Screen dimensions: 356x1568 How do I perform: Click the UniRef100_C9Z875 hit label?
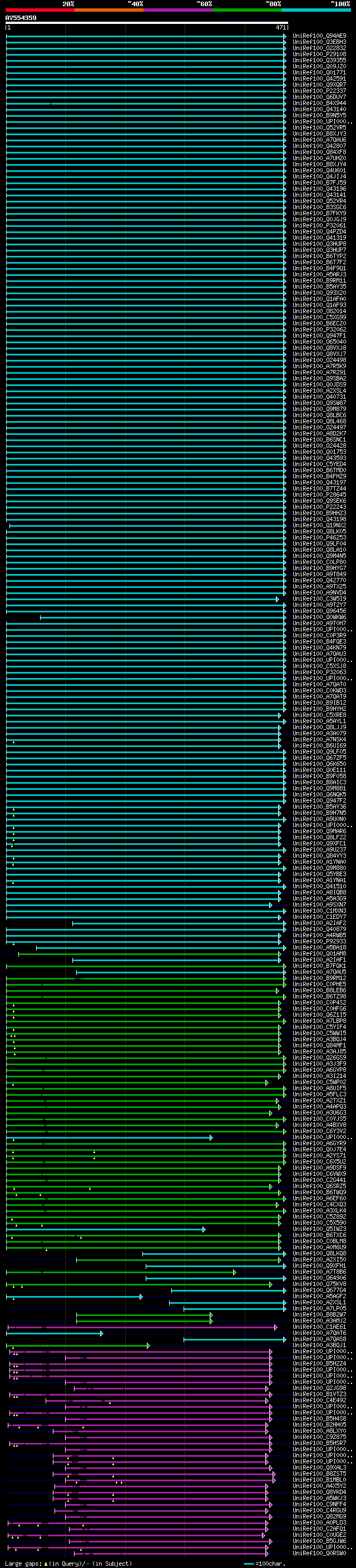(x=319, y=1437)
